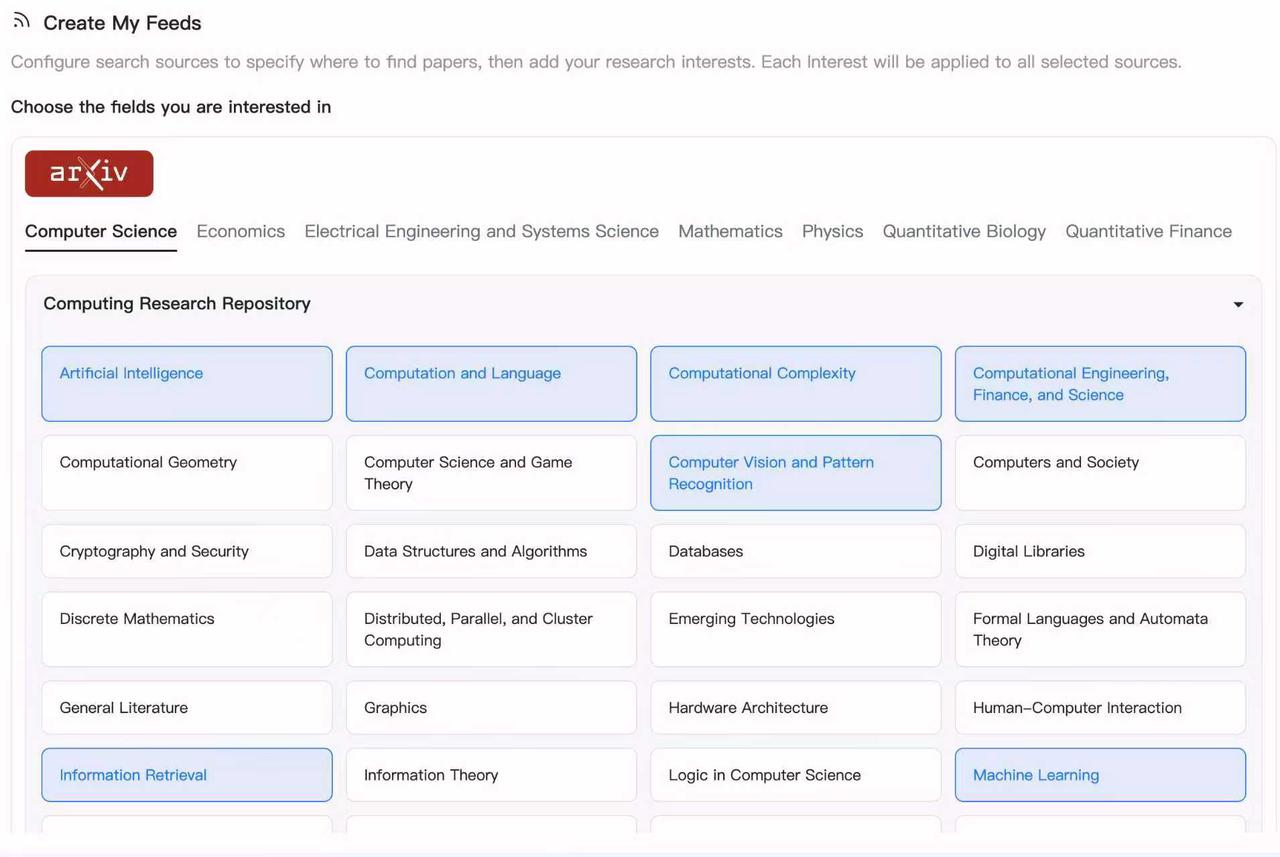This screenshot has width=1280, height=857.
Task: Open Electrical Engineering and Systems Science tab
Action: [x=482, y=231]
